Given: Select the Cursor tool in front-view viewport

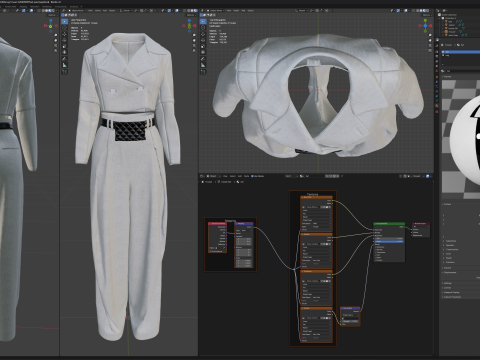Looking at the screenshot, I should point(64,28).
